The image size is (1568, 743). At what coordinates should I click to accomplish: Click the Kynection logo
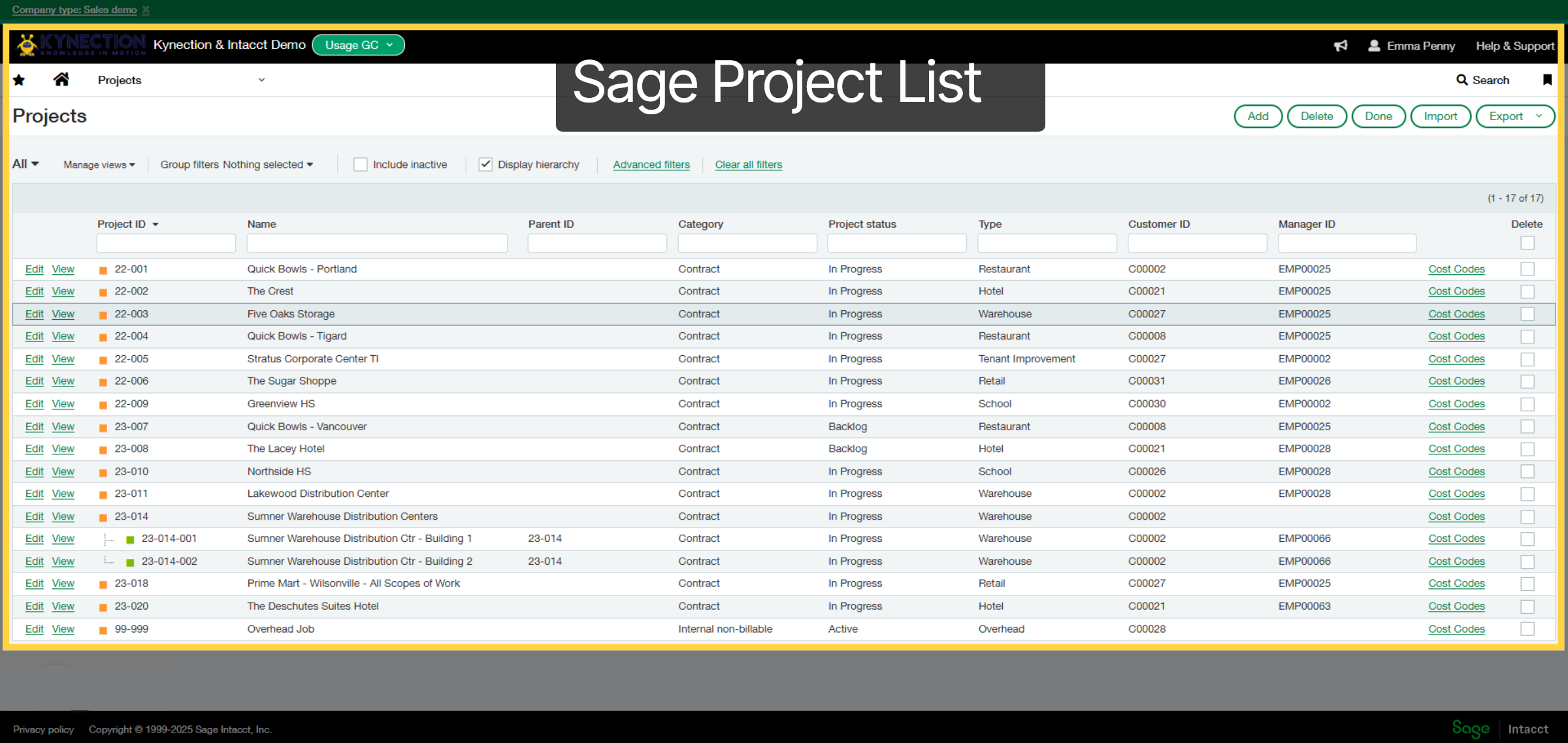81,45
